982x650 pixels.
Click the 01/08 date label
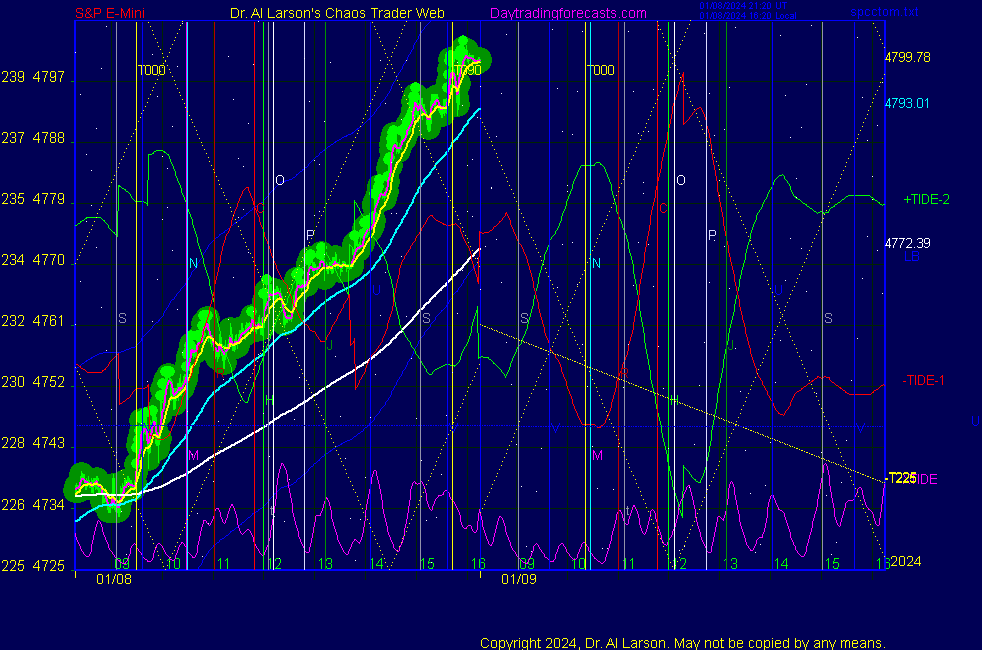pos(114,579)
